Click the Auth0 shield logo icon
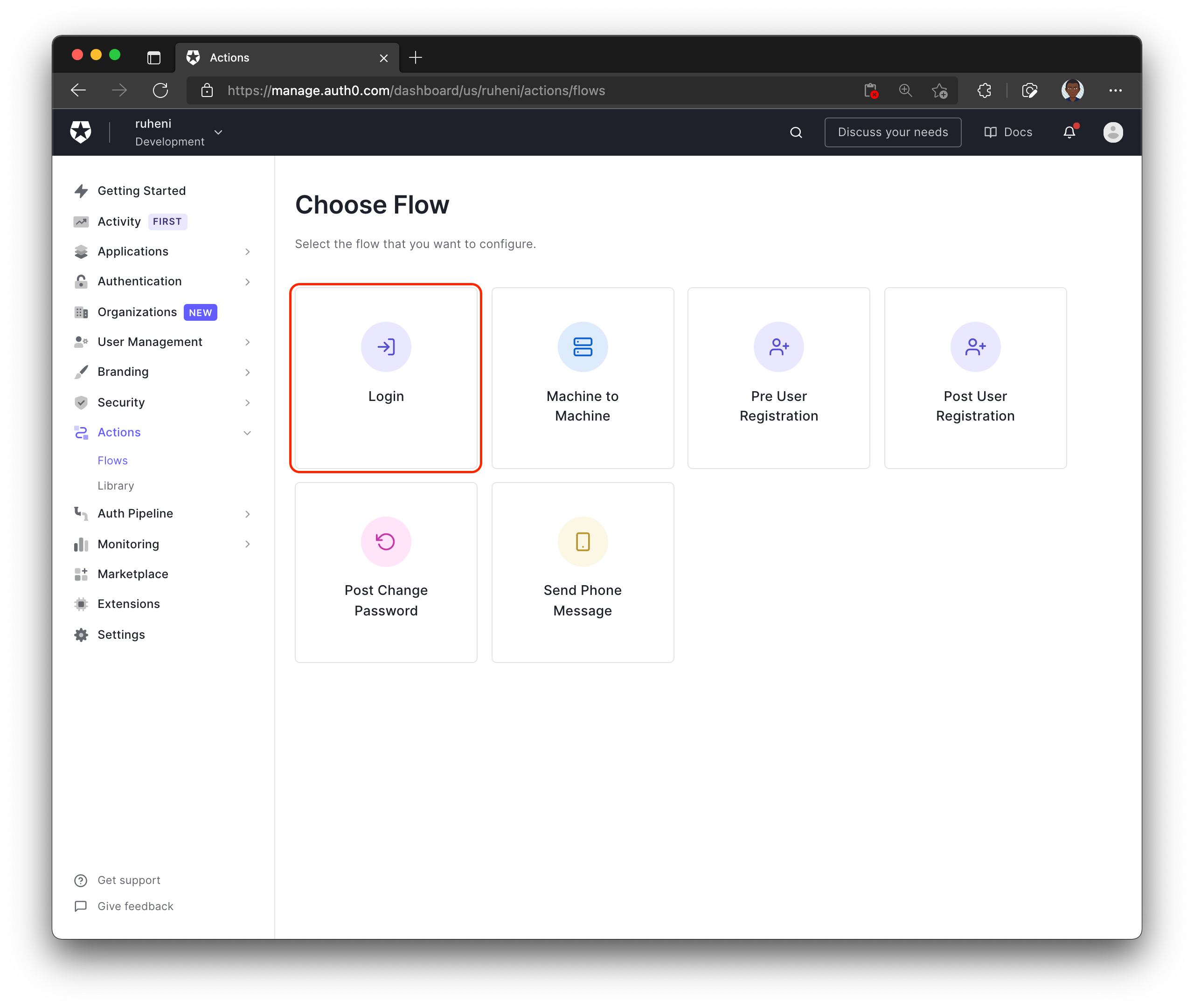The width and height of the screenshot is (1194, 1008). coord(81,131)
